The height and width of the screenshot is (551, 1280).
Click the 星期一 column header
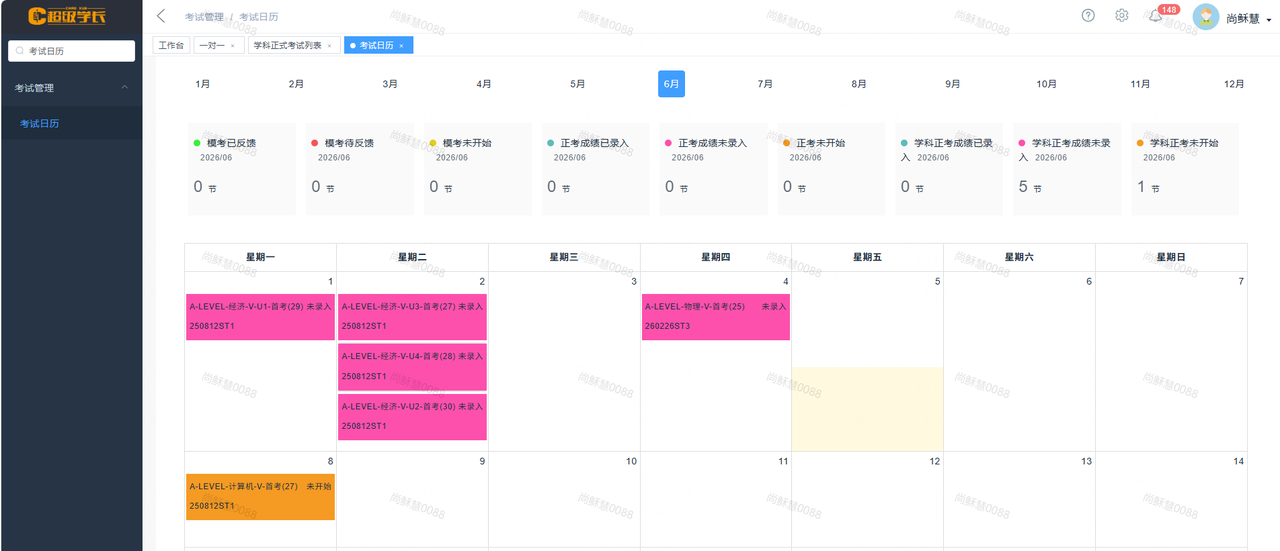[260, 257]
